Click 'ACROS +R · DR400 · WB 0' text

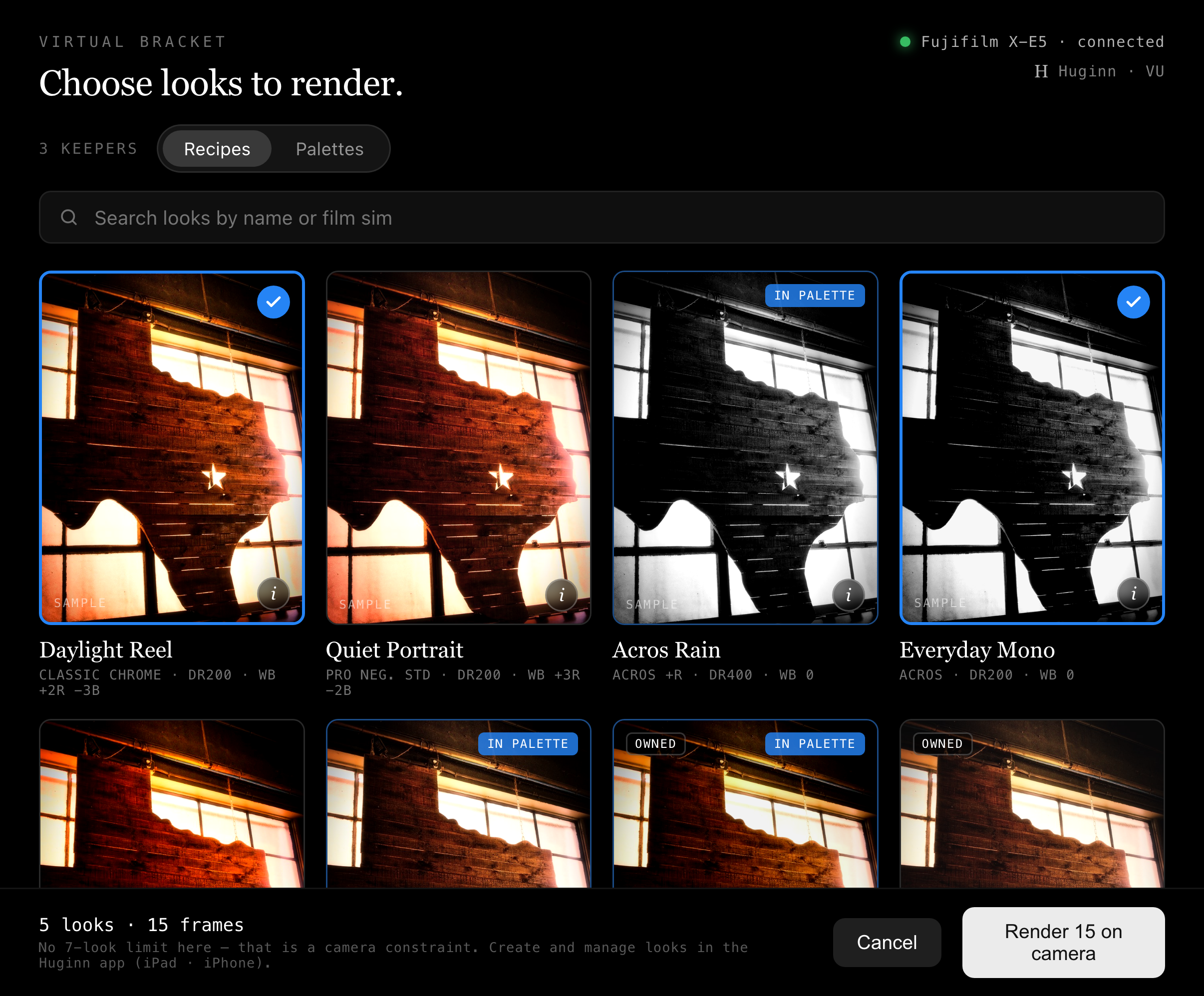(x=713, y=675)
